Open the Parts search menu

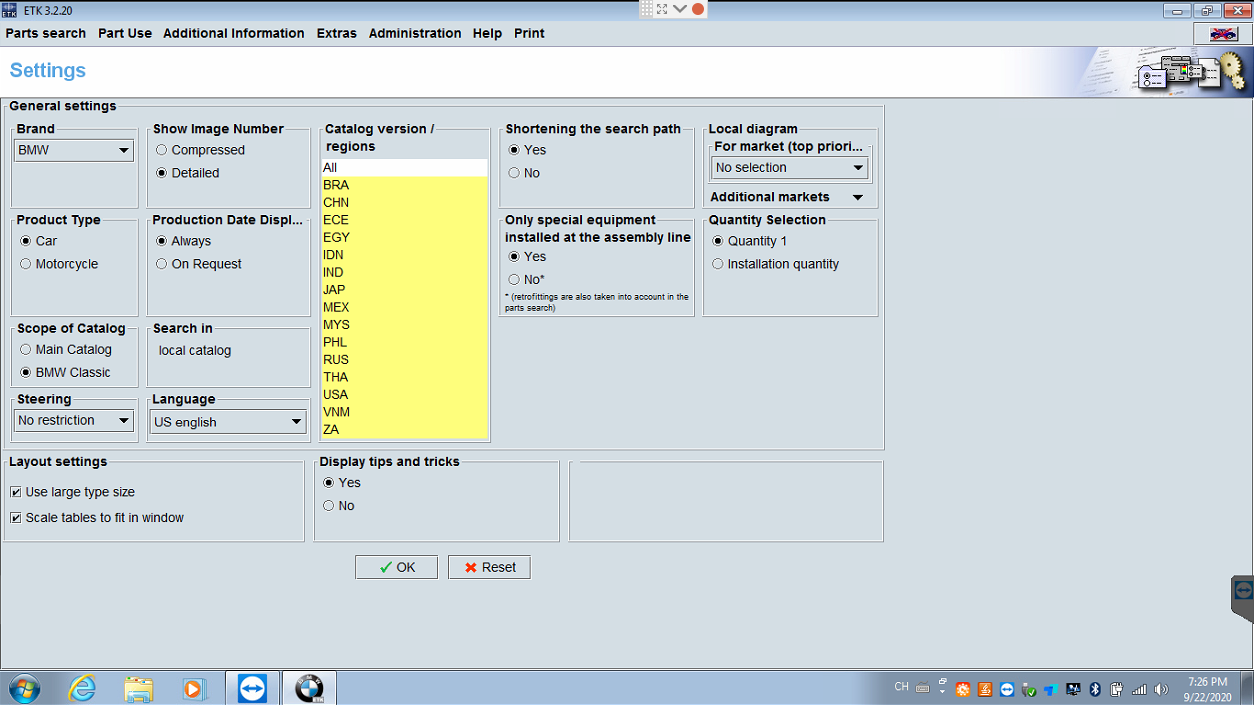pos(46,33)
